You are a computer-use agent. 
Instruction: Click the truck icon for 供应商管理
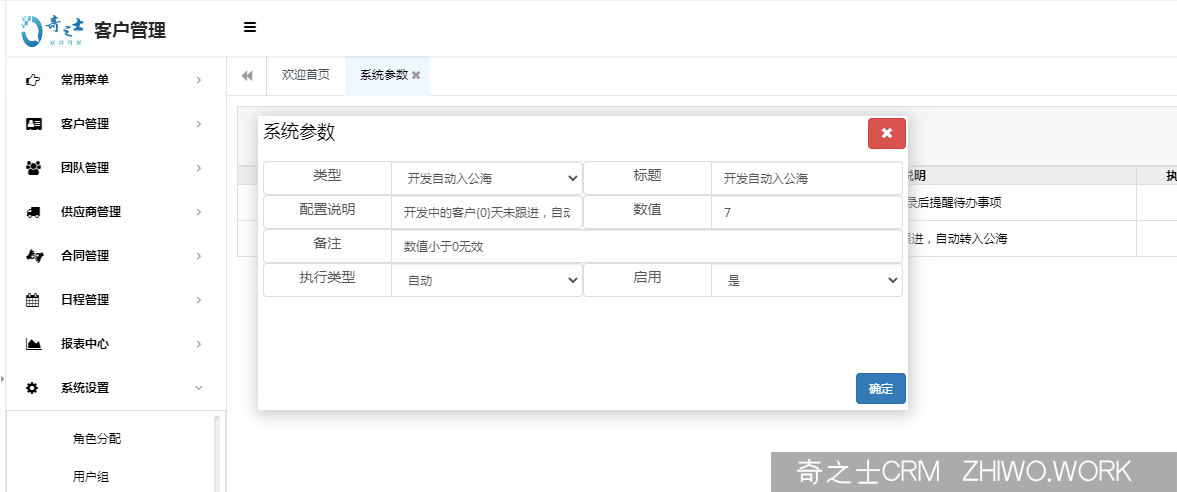coord(33,212)
